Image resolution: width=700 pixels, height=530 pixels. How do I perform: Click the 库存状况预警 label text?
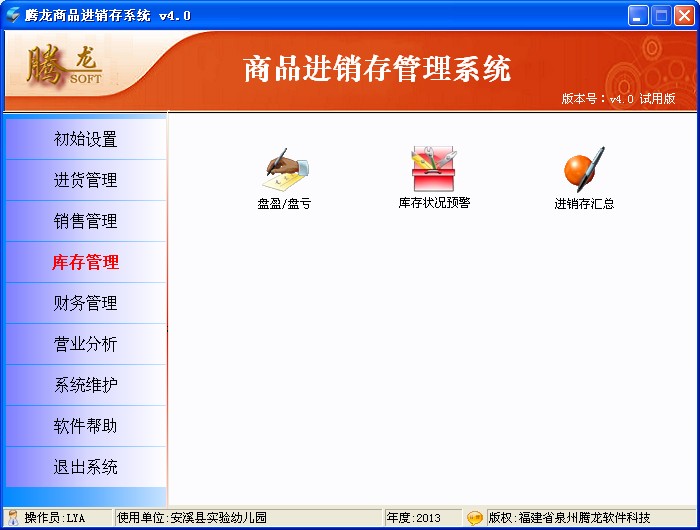point(434,203)
